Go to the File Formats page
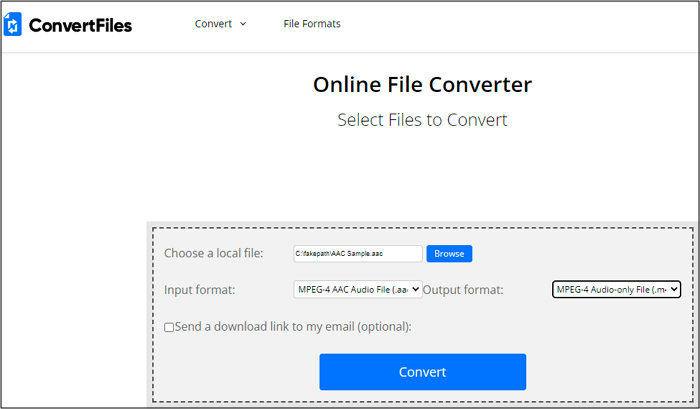 pos(312,24)
